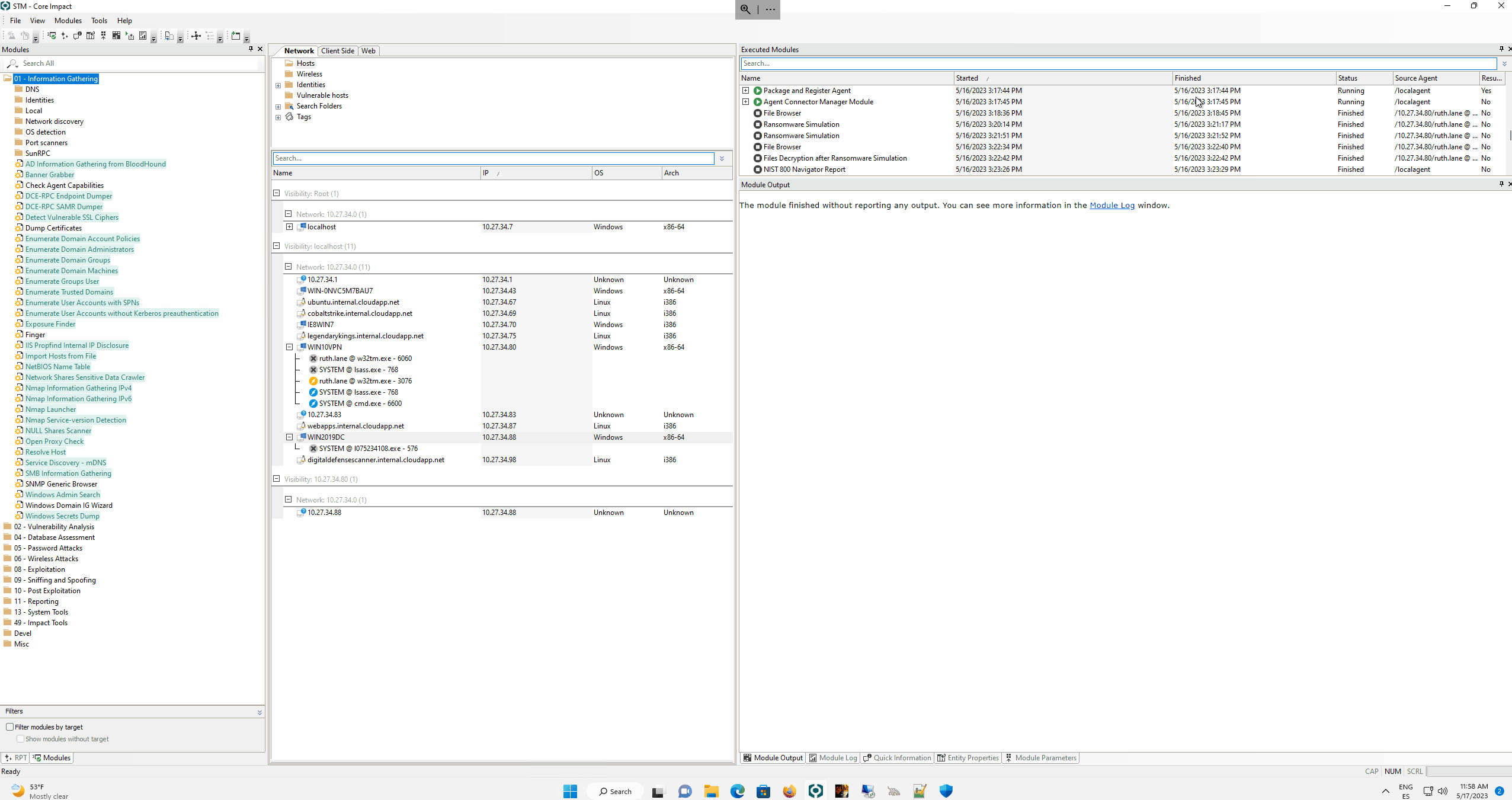Open Windows Start menu

571,791
